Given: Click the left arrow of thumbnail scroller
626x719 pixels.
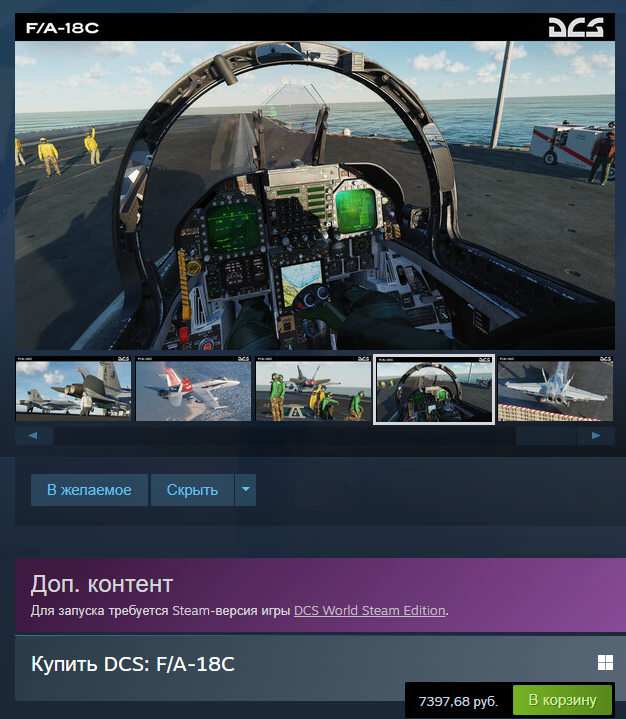Looking at the screenshot, I should 33,436.
